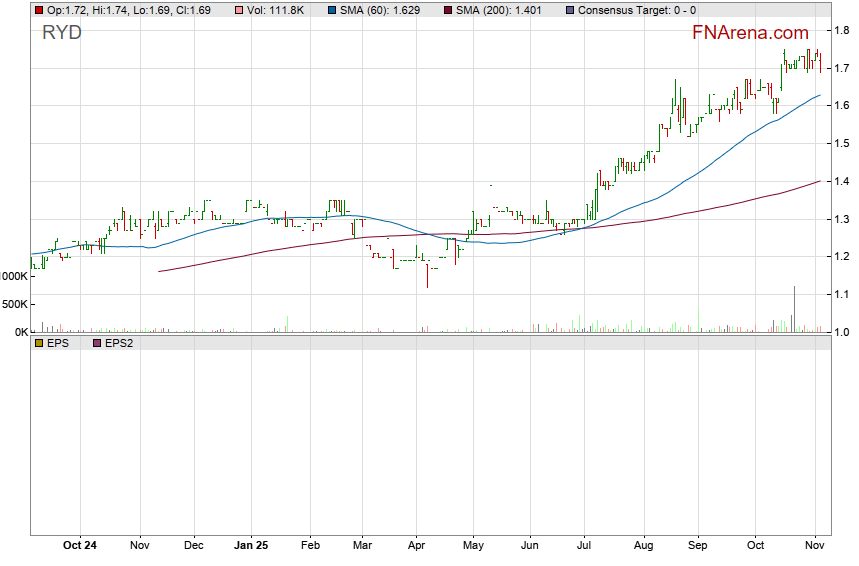
Task: Click the Oct 24 date axis label
Action: tap(79, 546)
